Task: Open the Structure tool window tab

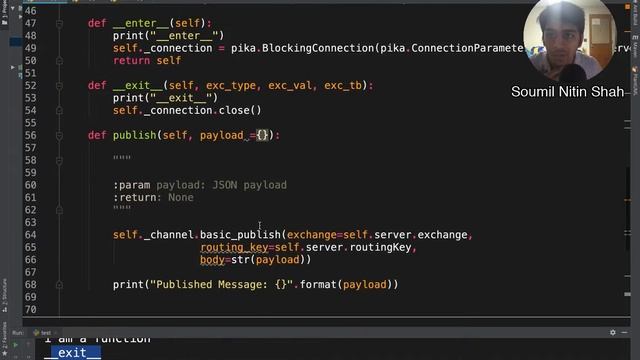Action: 4,295
